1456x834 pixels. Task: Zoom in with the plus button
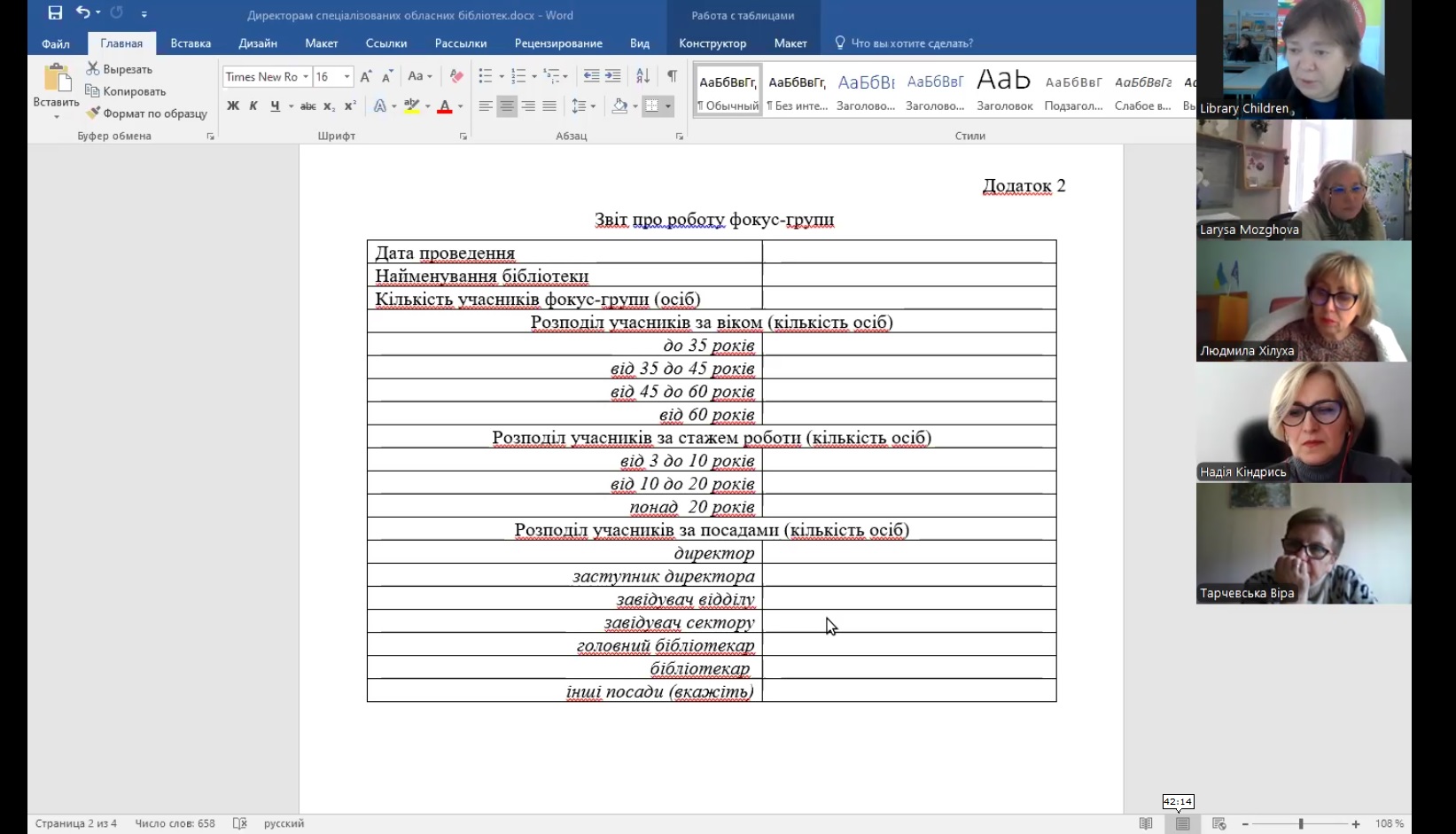pyautogui.click(x=1356, y=824)
